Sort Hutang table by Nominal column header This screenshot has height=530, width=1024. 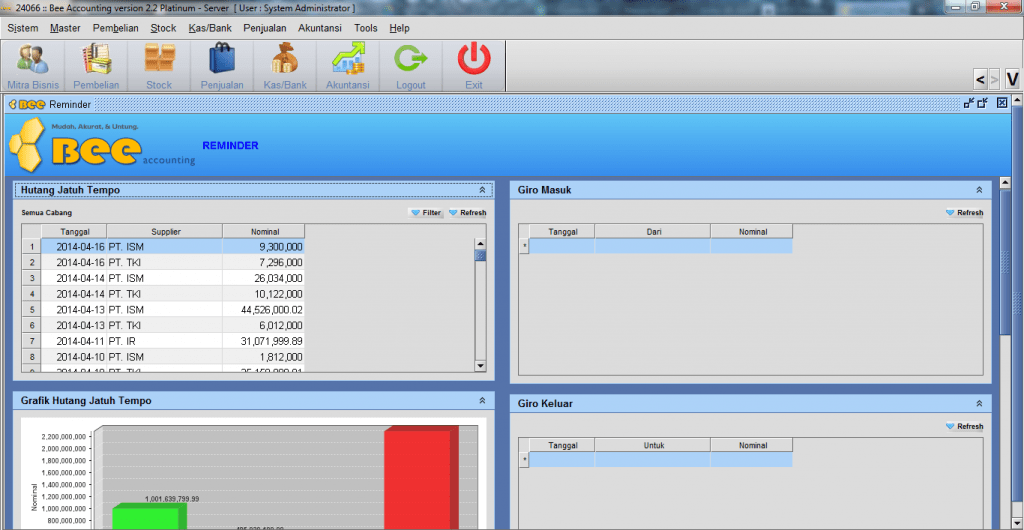[x=264, y=232]
